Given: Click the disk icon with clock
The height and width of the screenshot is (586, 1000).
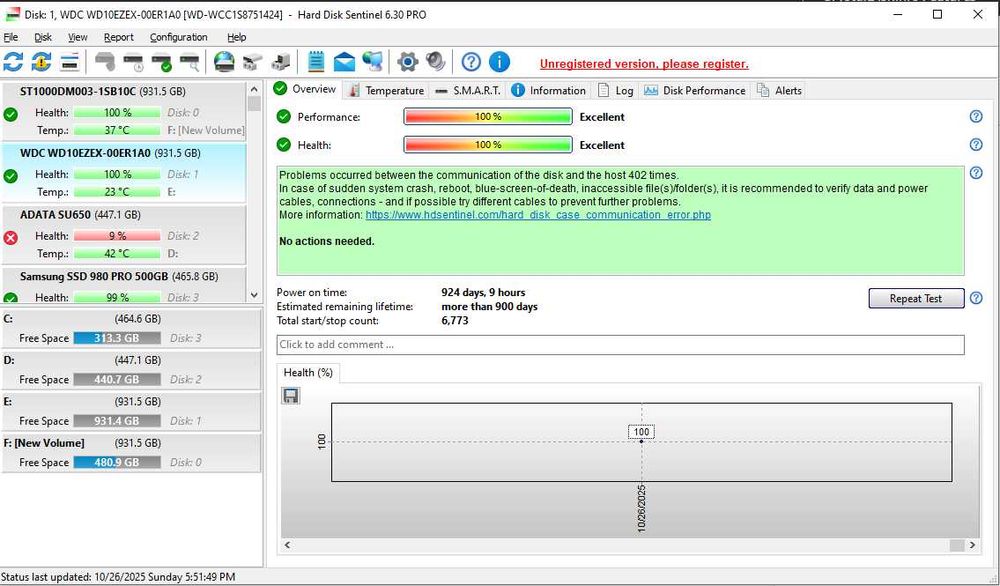Looking at the screenshot, I should 134,62.
